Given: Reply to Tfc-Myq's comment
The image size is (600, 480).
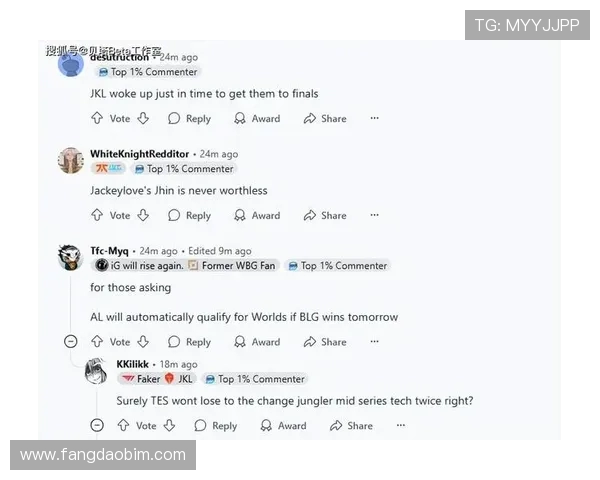Looking at the screenshot, I should (190, 341).
